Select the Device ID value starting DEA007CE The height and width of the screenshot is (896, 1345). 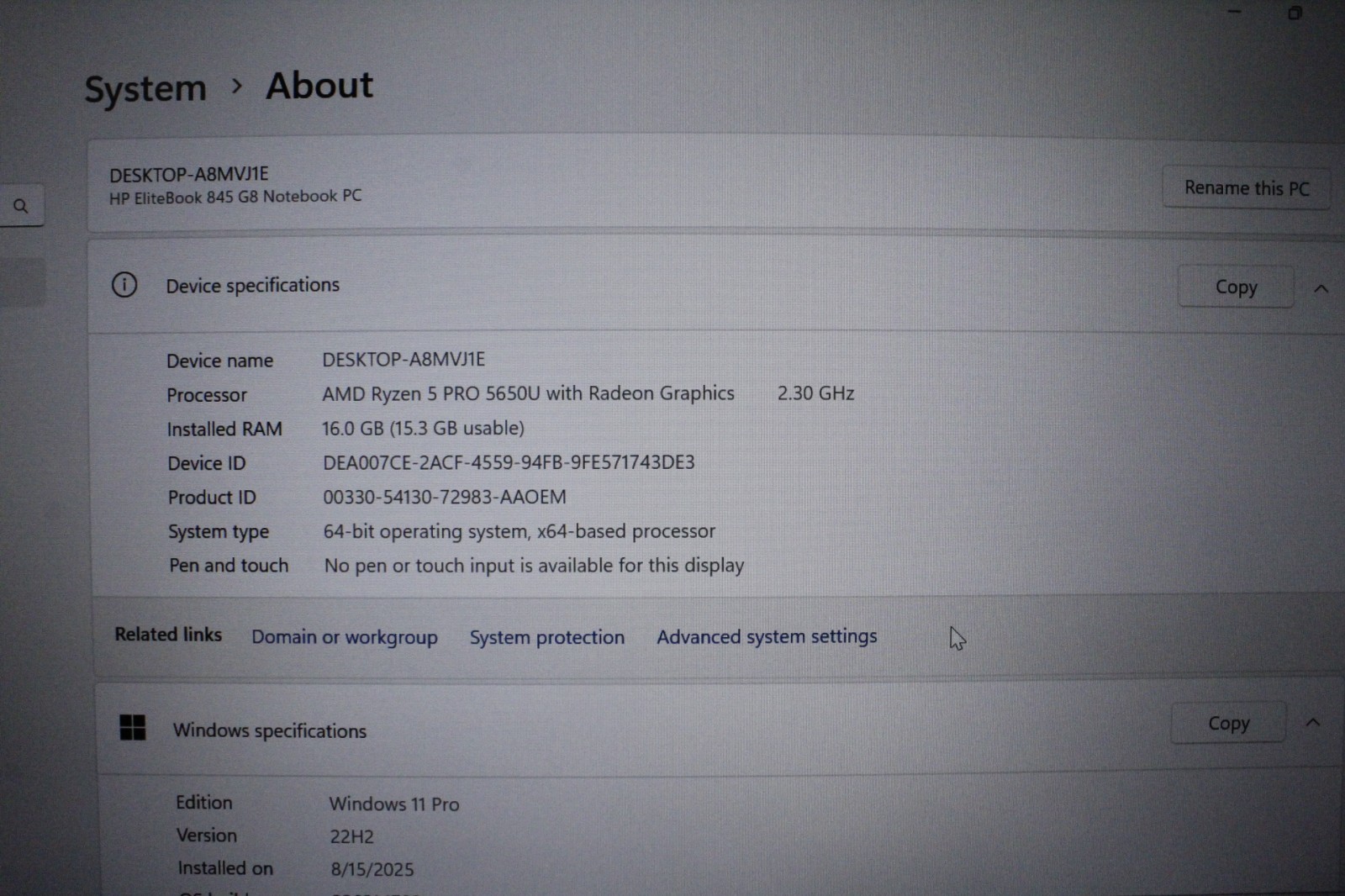[x=509, y=462]
